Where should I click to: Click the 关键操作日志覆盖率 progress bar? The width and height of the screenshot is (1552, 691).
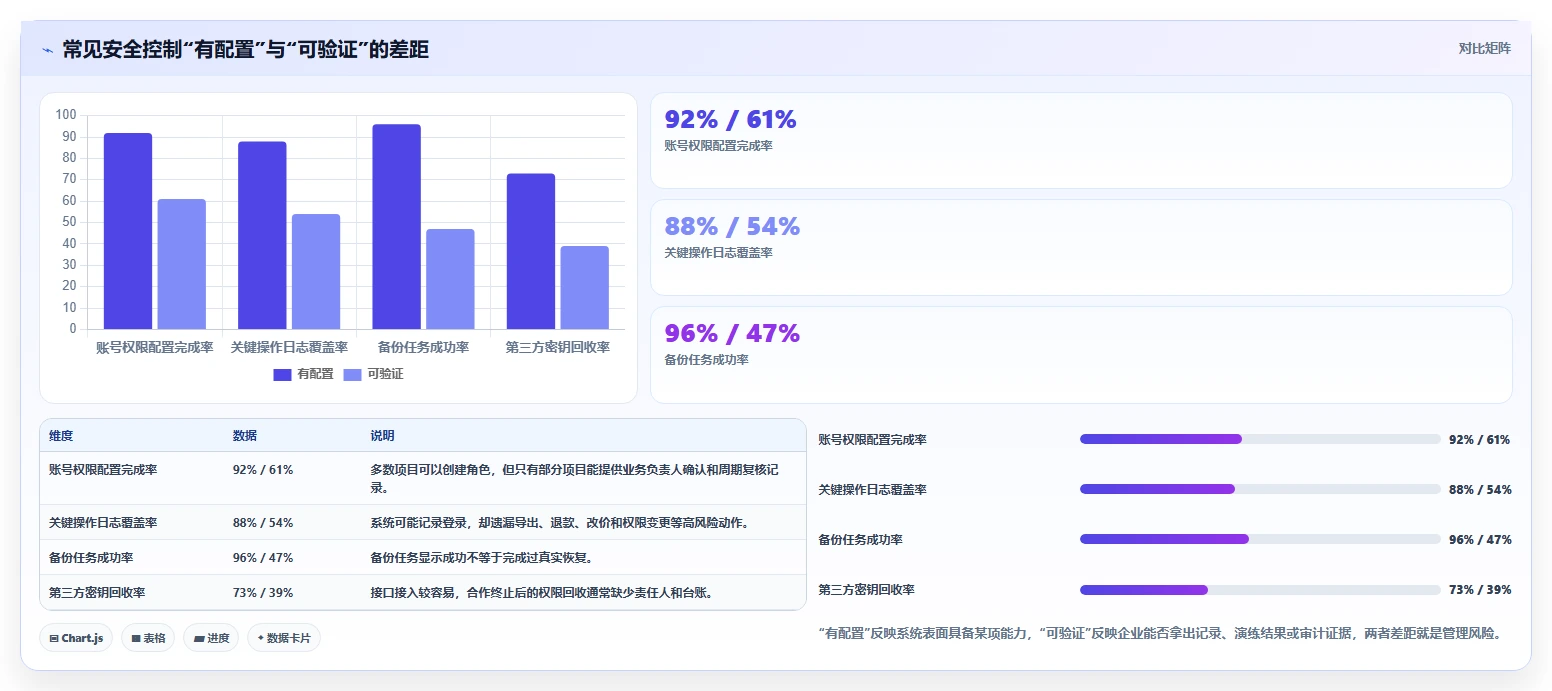1260,489
